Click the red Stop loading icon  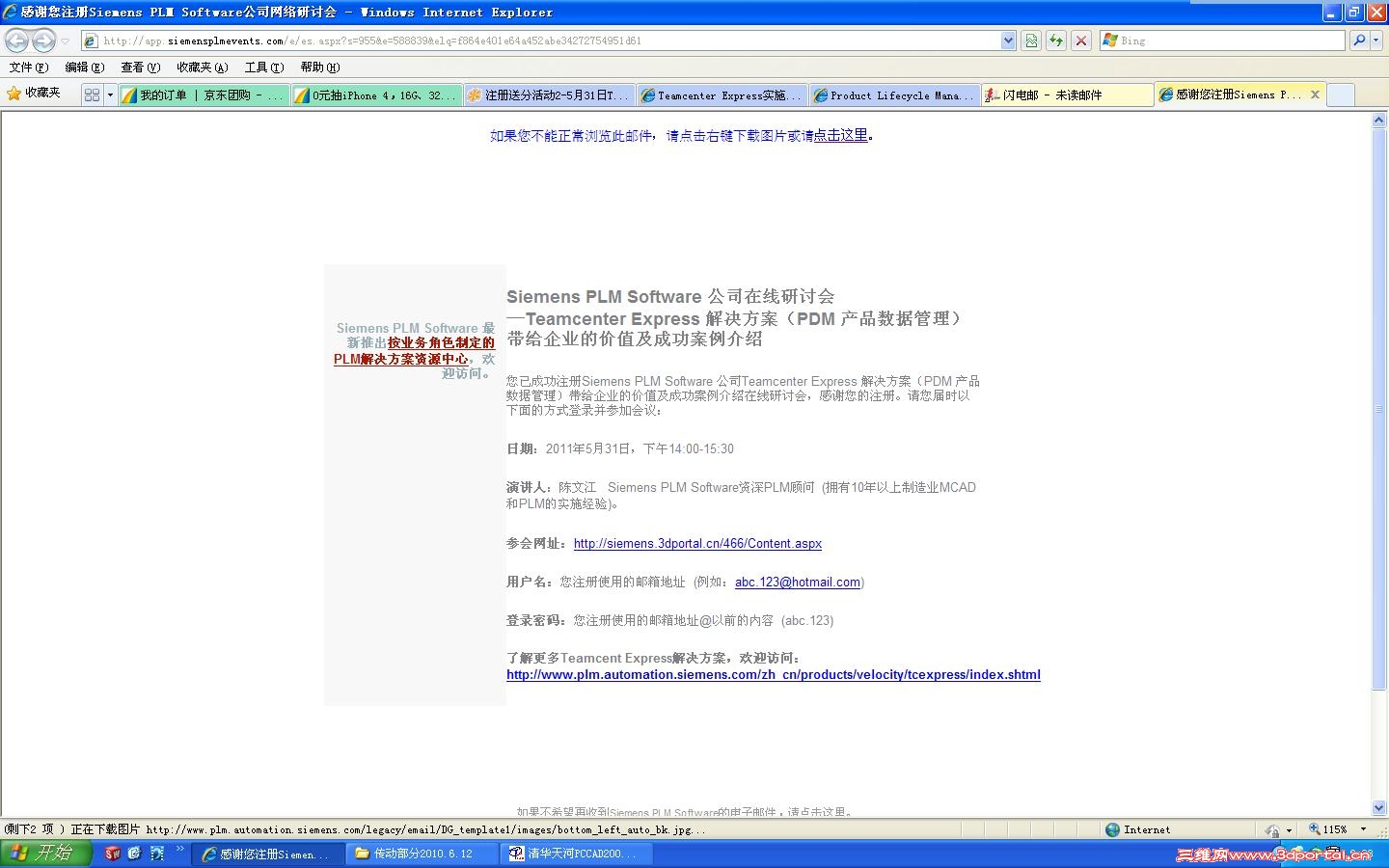point(1081,41)
